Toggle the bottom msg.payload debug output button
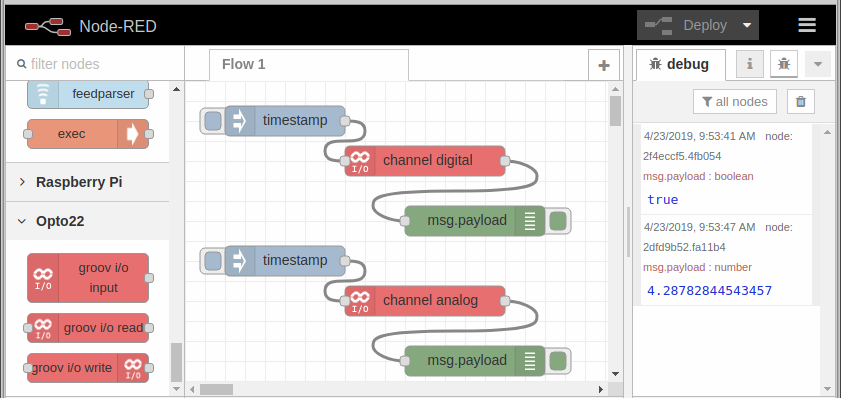This screenshot has height=398, width=841. [558, 360]
